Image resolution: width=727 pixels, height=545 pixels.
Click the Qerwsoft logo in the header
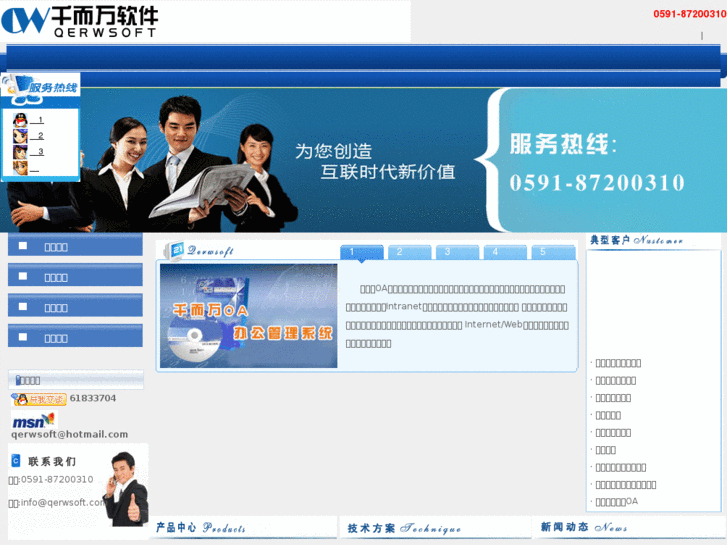coord(80,21)
